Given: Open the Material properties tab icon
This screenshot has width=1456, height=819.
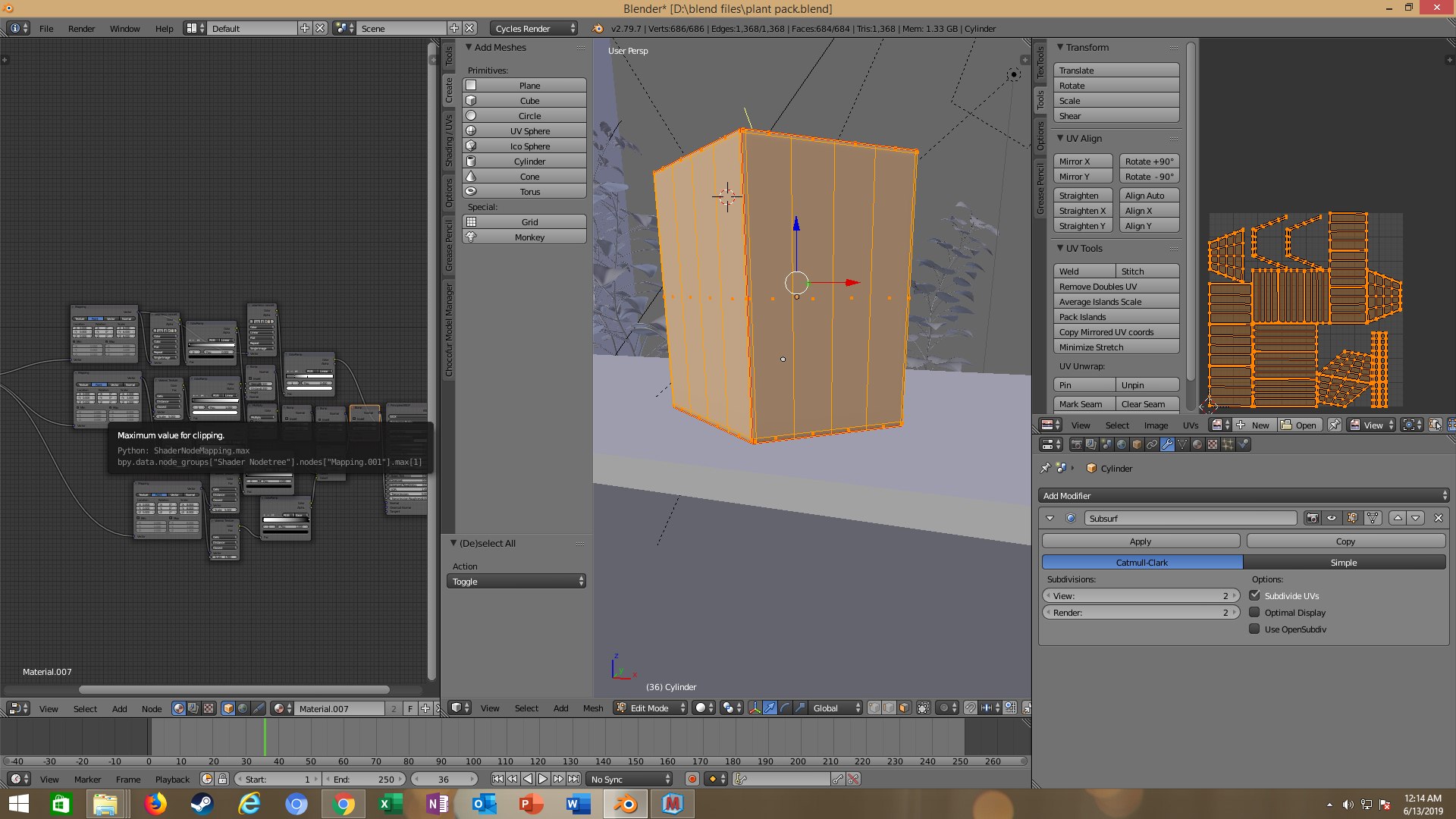Looking at the screenshot, I should [x=1197, y=444].
